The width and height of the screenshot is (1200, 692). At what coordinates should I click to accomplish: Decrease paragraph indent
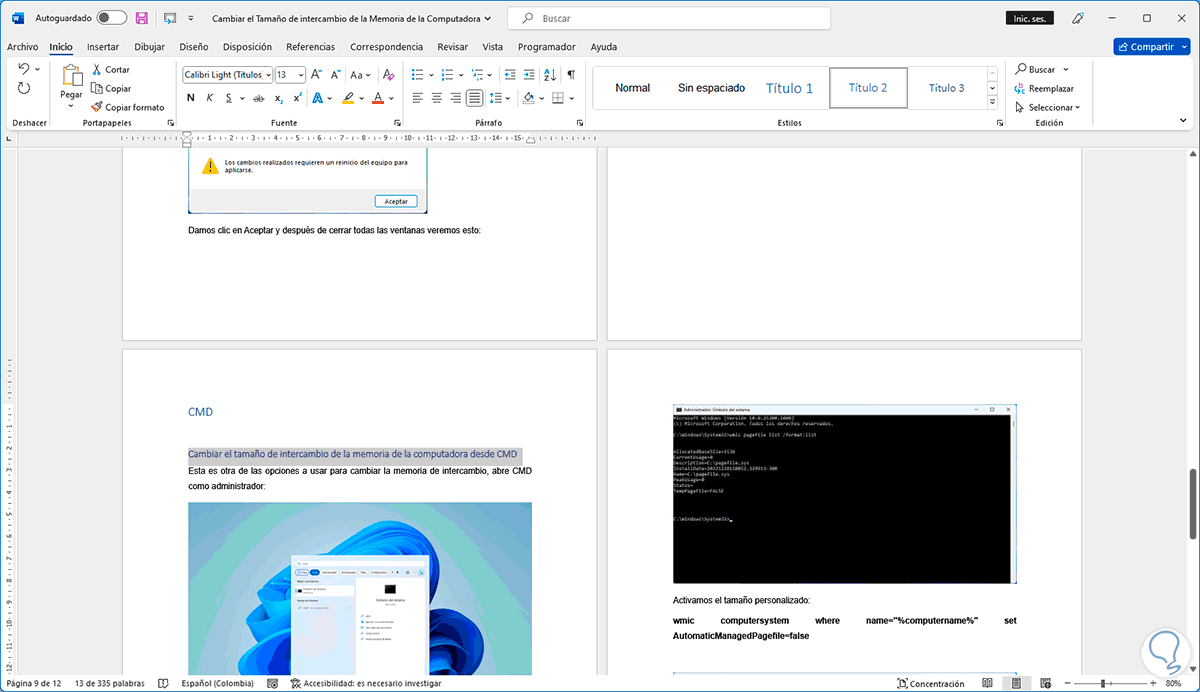[x=510, y=74]
